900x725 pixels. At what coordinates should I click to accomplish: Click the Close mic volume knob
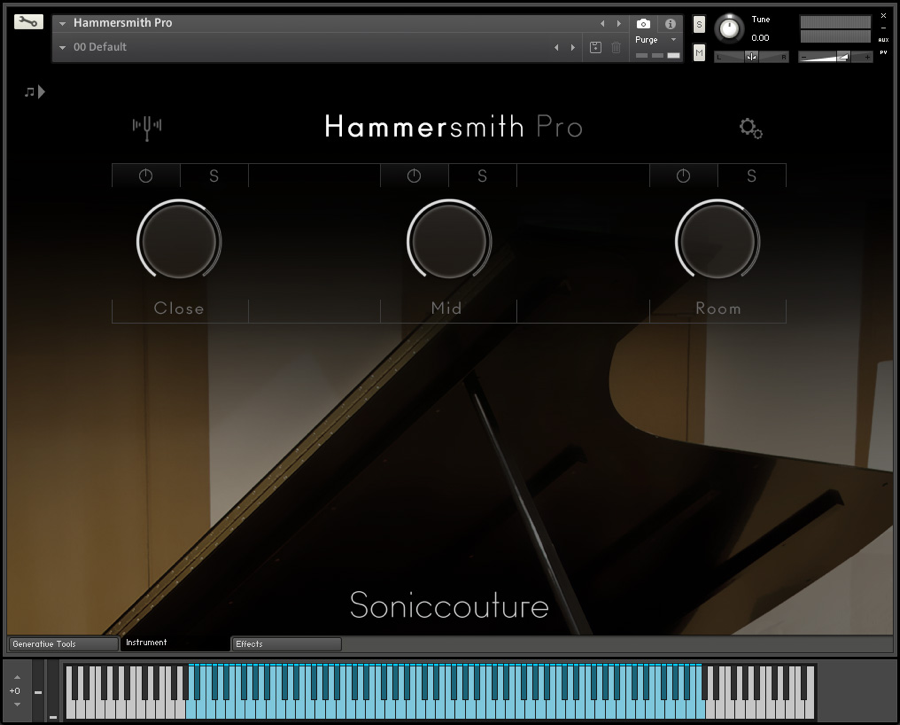pos(179,241)
